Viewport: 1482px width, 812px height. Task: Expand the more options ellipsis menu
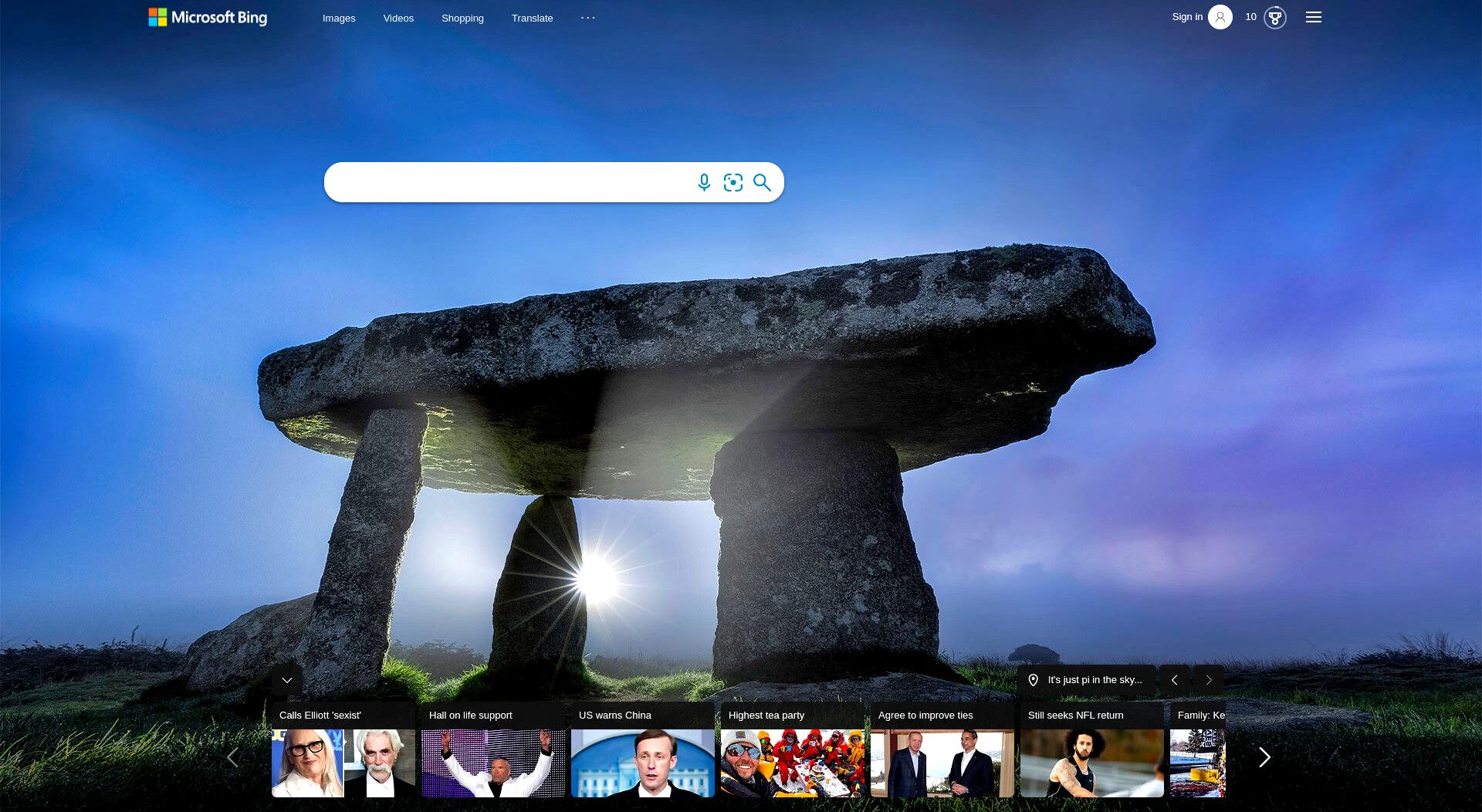(x=588, y=17)
